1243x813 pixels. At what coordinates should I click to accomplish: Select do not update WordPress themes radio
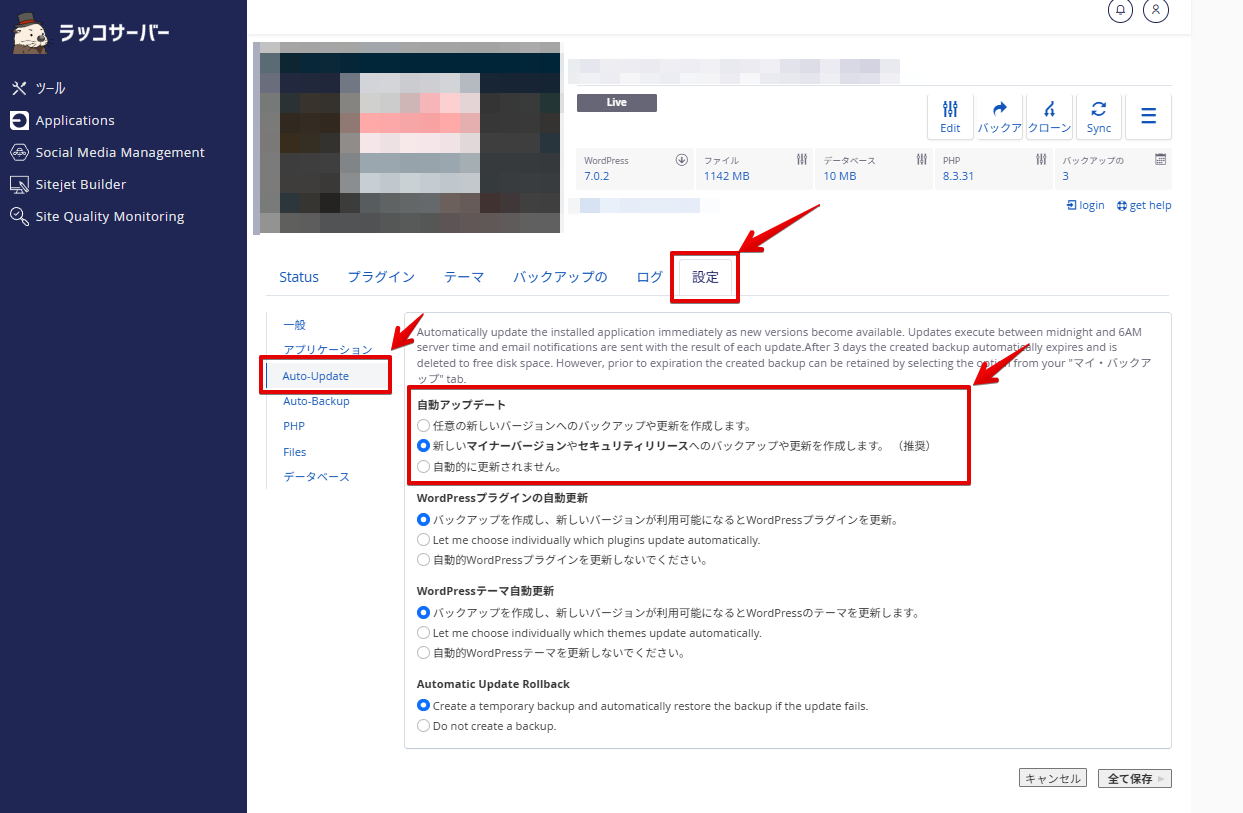pos(424,653)
